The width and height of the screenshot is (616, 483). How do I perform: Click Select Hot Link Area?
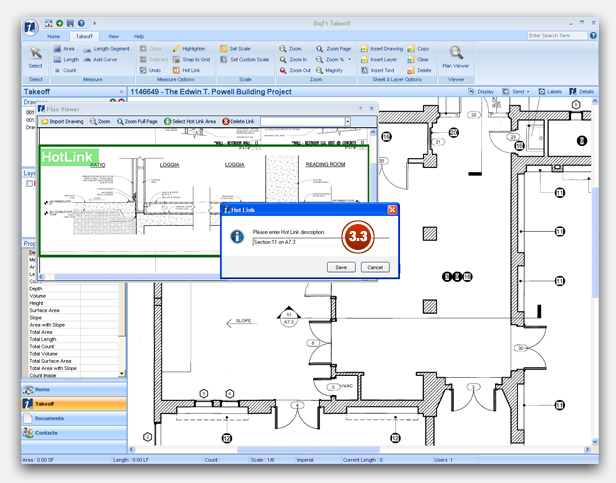[190, 121]
